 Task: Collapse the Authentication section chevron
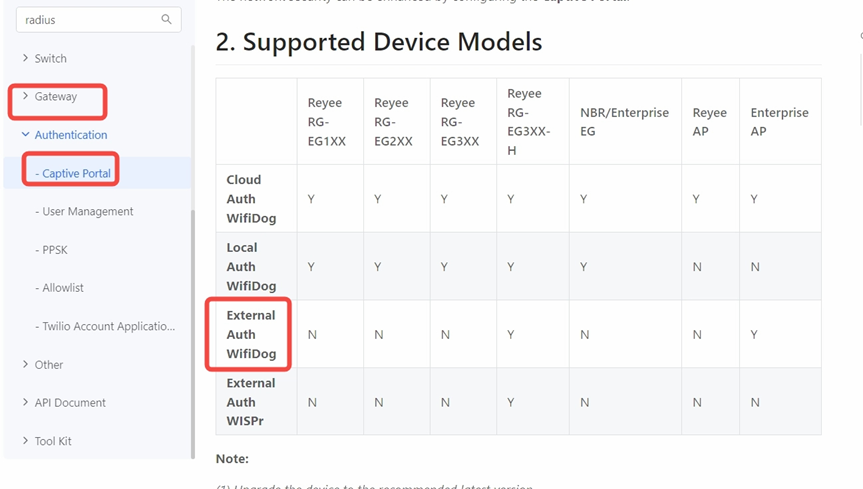(x=25, y=134)
